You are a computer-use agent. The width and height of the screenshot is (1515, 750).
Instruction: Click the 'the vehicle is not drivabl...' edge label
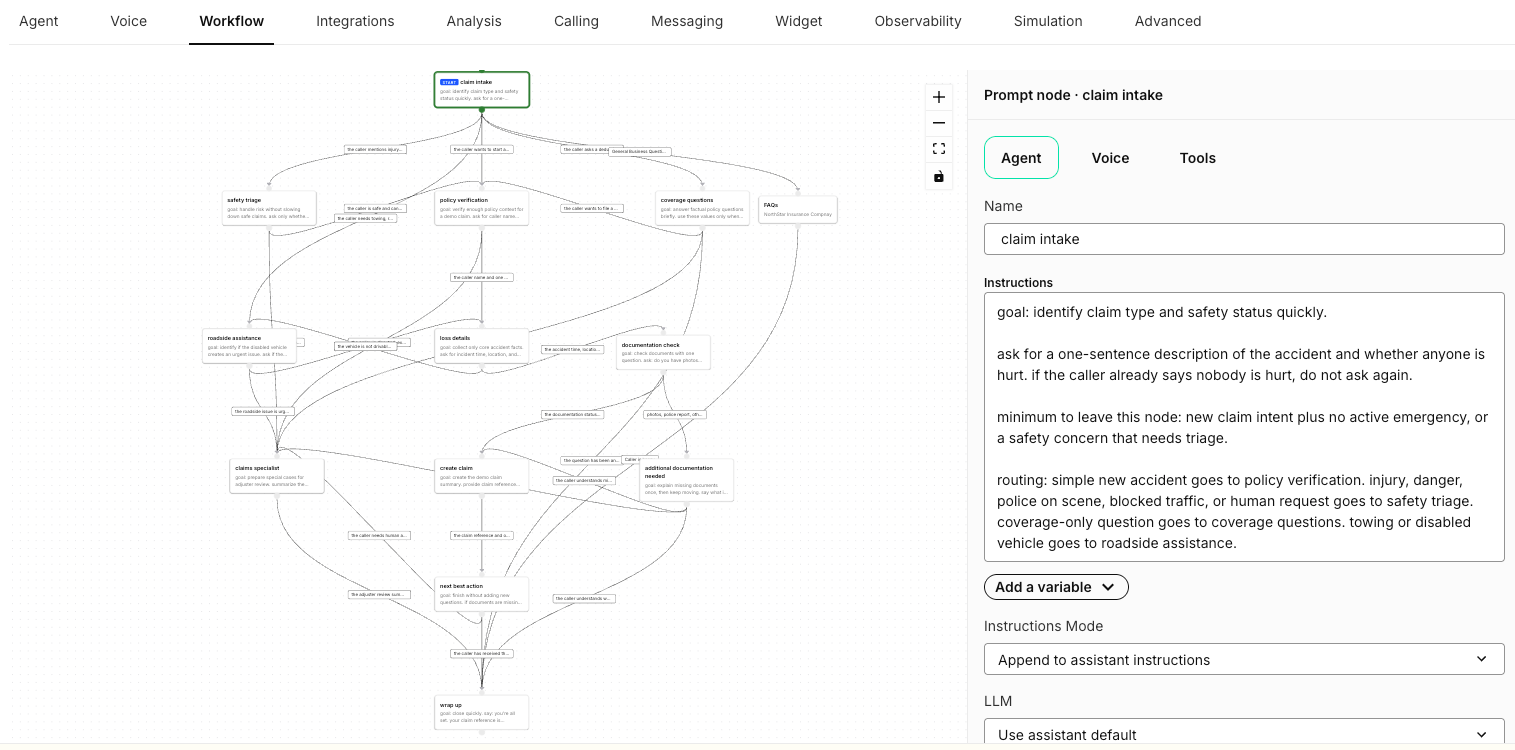365,346
